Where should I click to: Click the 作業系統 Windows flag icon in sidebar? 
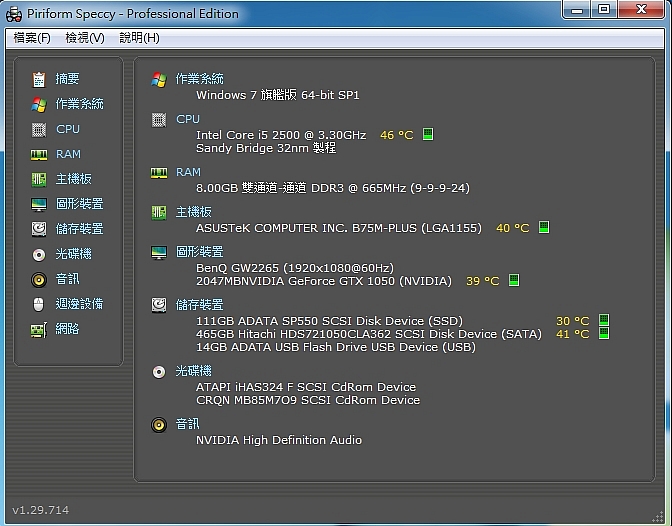pos(39,104)
